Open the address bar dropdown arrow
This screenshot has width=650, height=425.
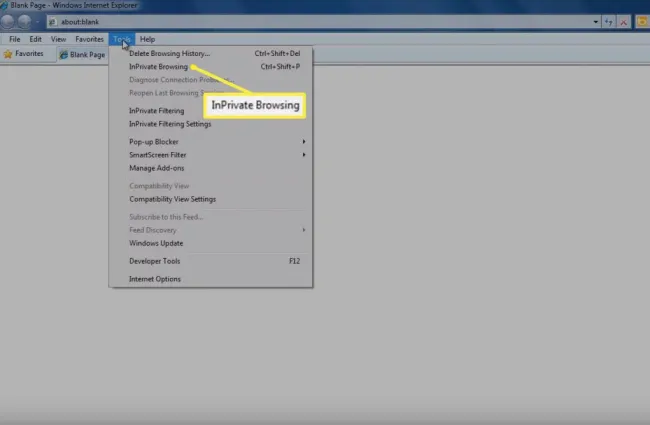point(595,22)
